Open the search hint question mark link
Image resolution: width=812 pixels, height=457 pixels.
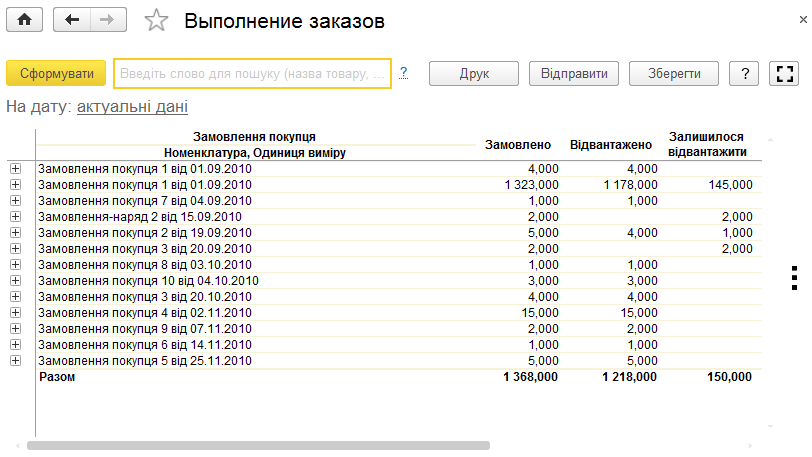(403, 73)
